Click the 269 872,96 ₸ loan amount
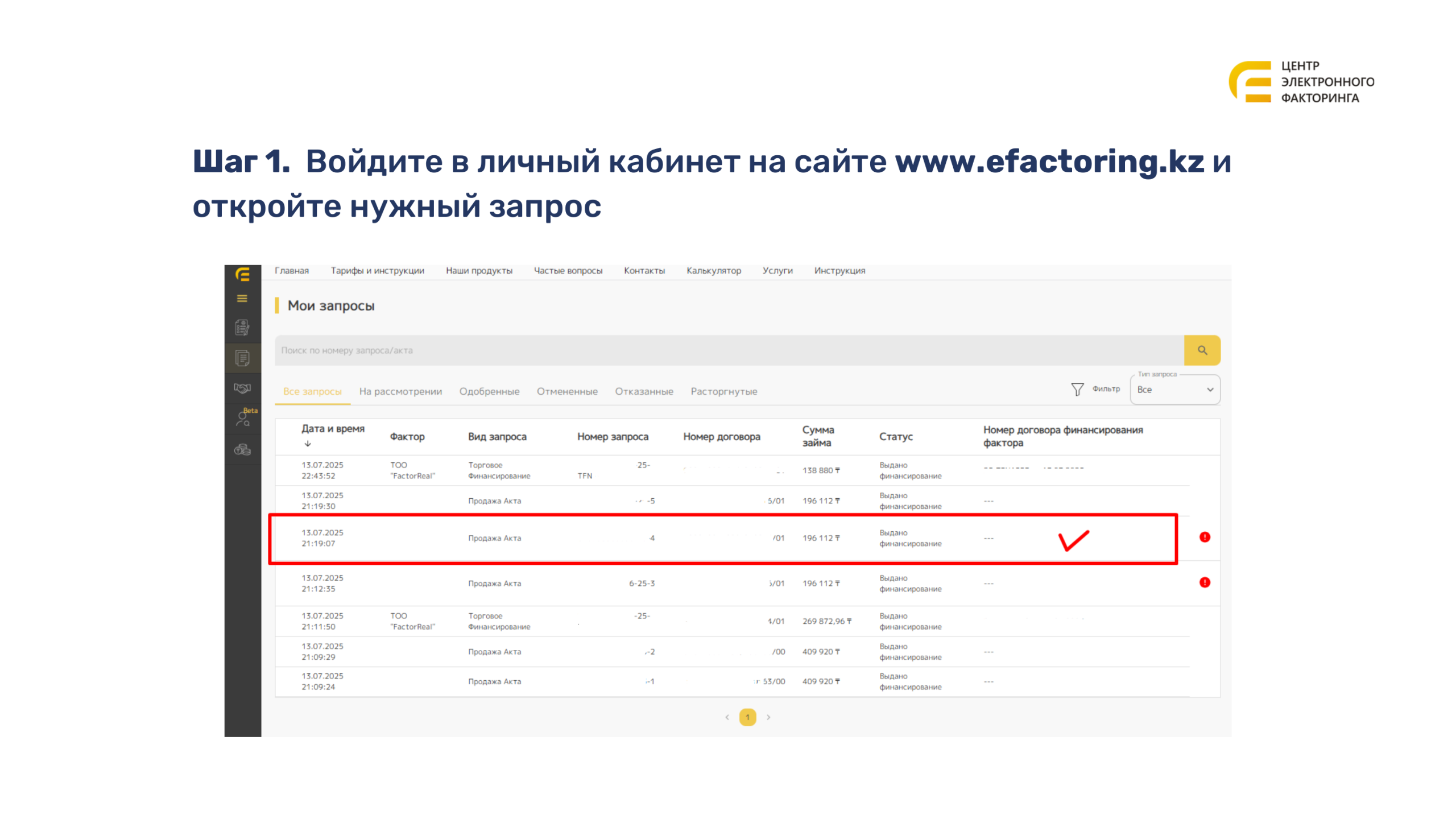The image size is (1456, 819). pyautogui.click(x=827, y=621)
